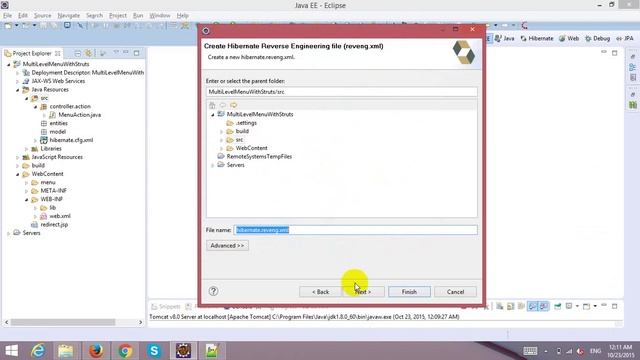
Task: Switch to the Debug perspective
Action: (x=598, y=38)
